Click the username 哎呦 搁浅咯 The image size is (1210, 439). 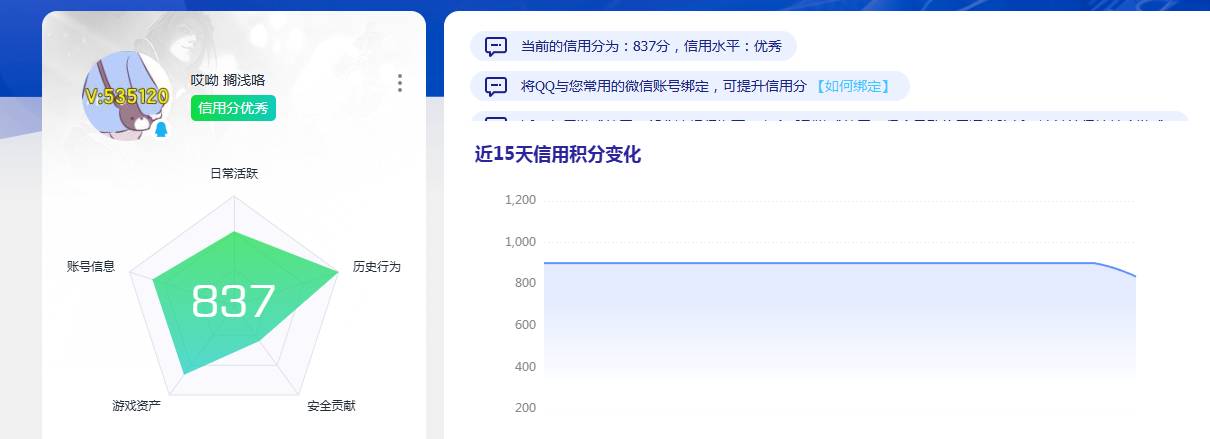click(x=228, y=80)
